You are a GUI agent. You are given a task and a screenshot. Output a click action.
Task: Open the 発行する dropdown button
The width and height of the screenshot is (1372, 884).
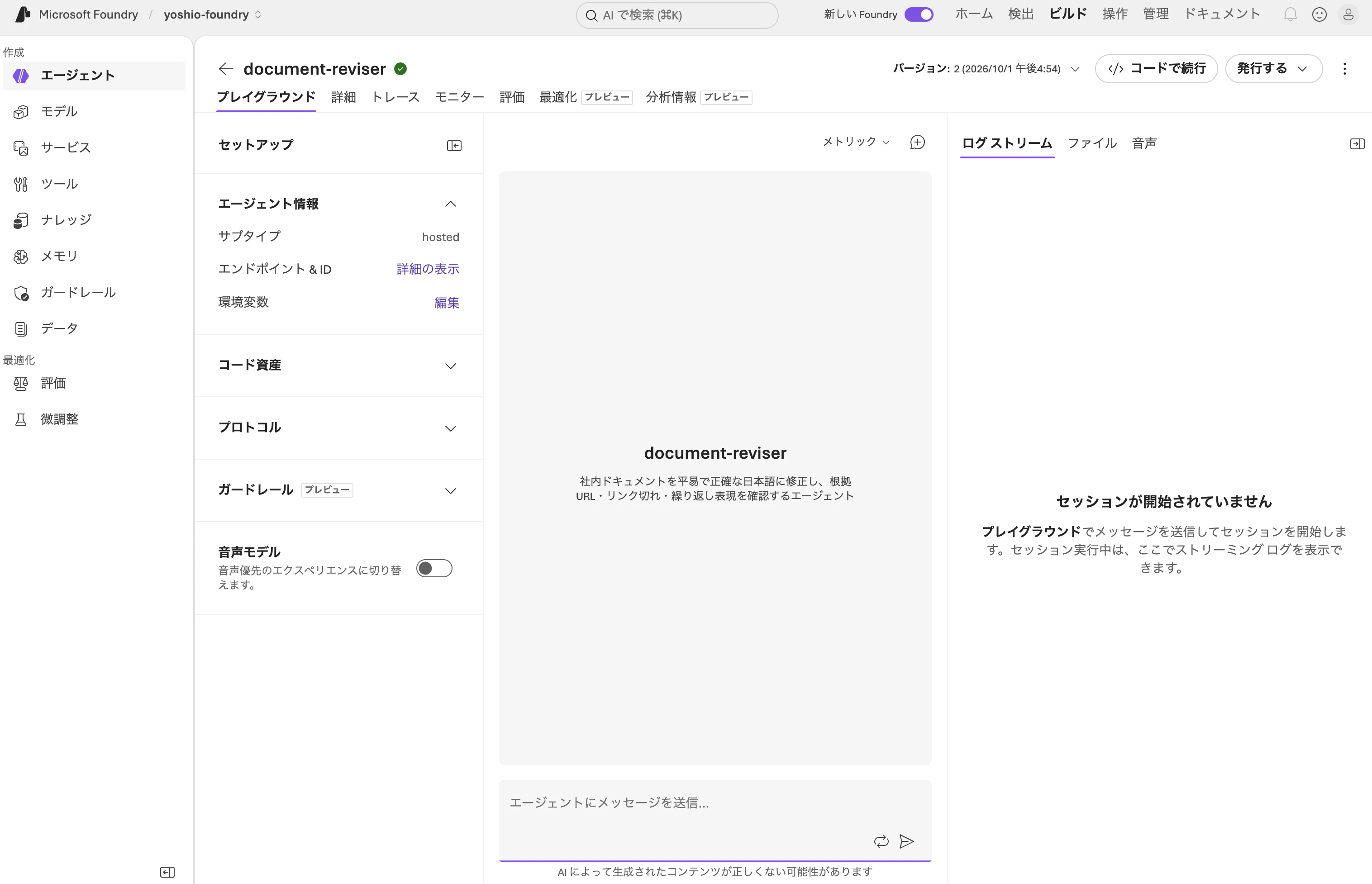pos(1273,69)
